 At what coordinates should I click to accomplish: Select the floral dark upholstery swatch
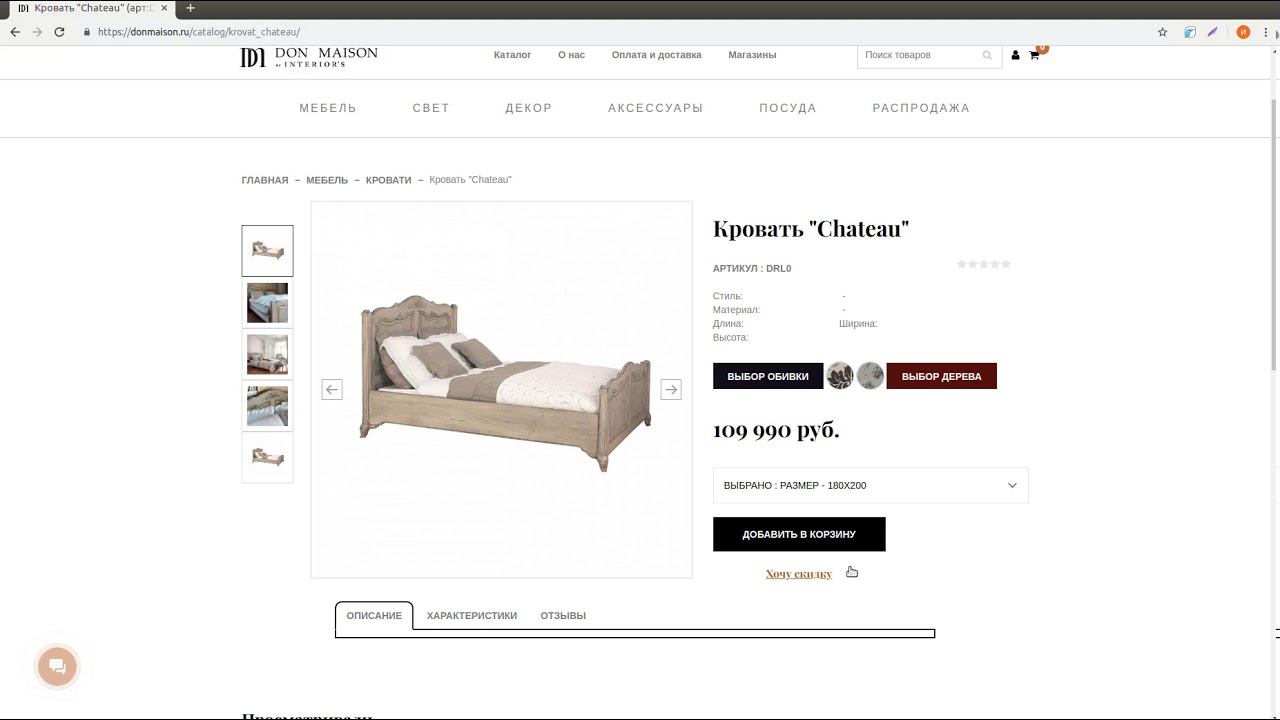click(x=840, y=376)
